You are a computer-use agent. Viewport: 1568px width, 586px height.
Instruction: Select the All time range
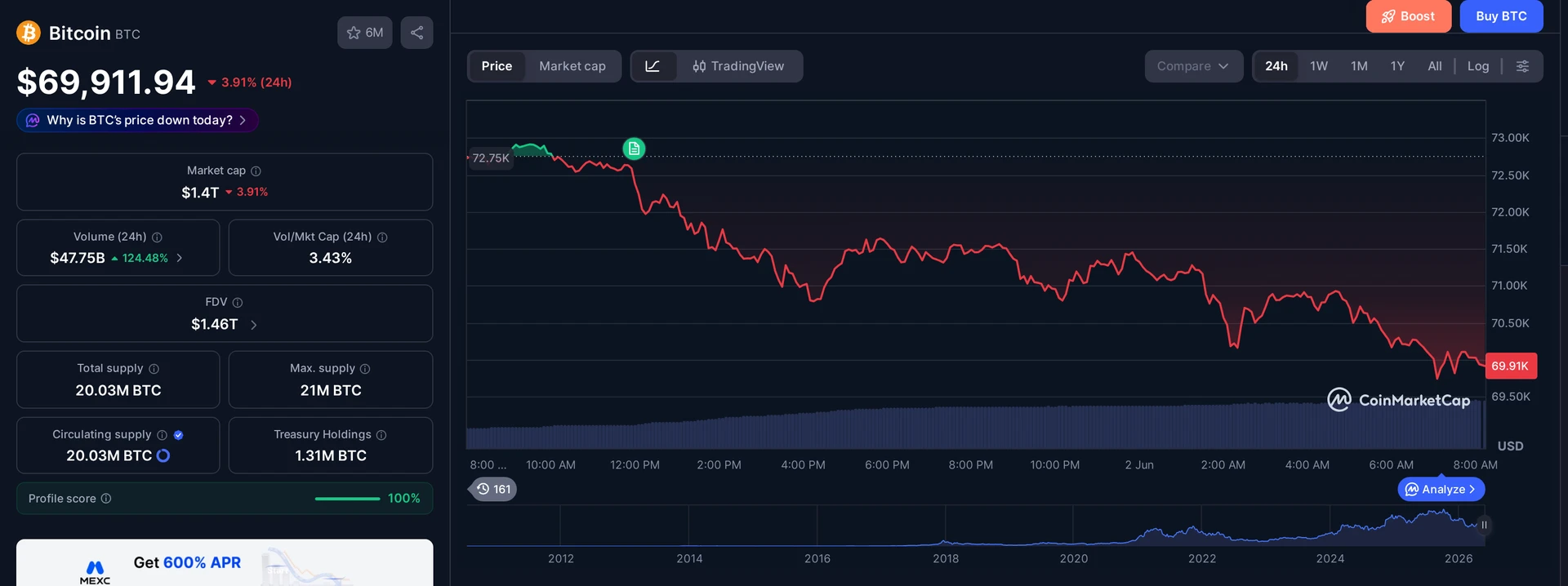click(1435, 66)
